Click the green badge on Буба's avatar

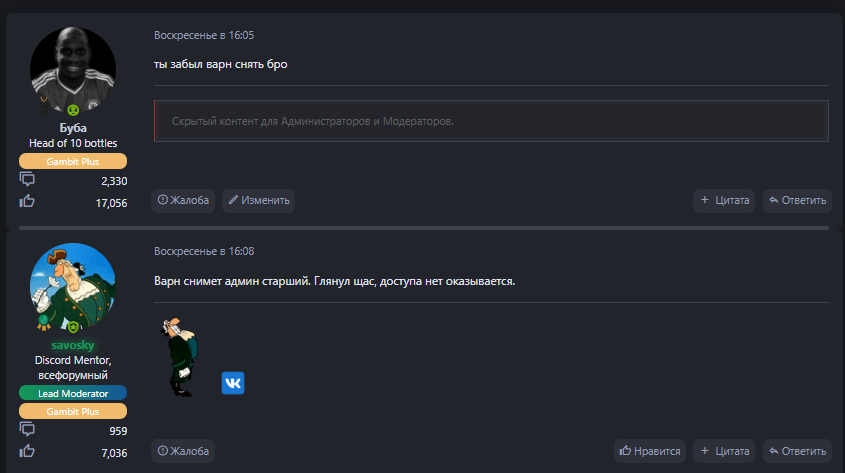pyautogui.click(x=73, y=109)
